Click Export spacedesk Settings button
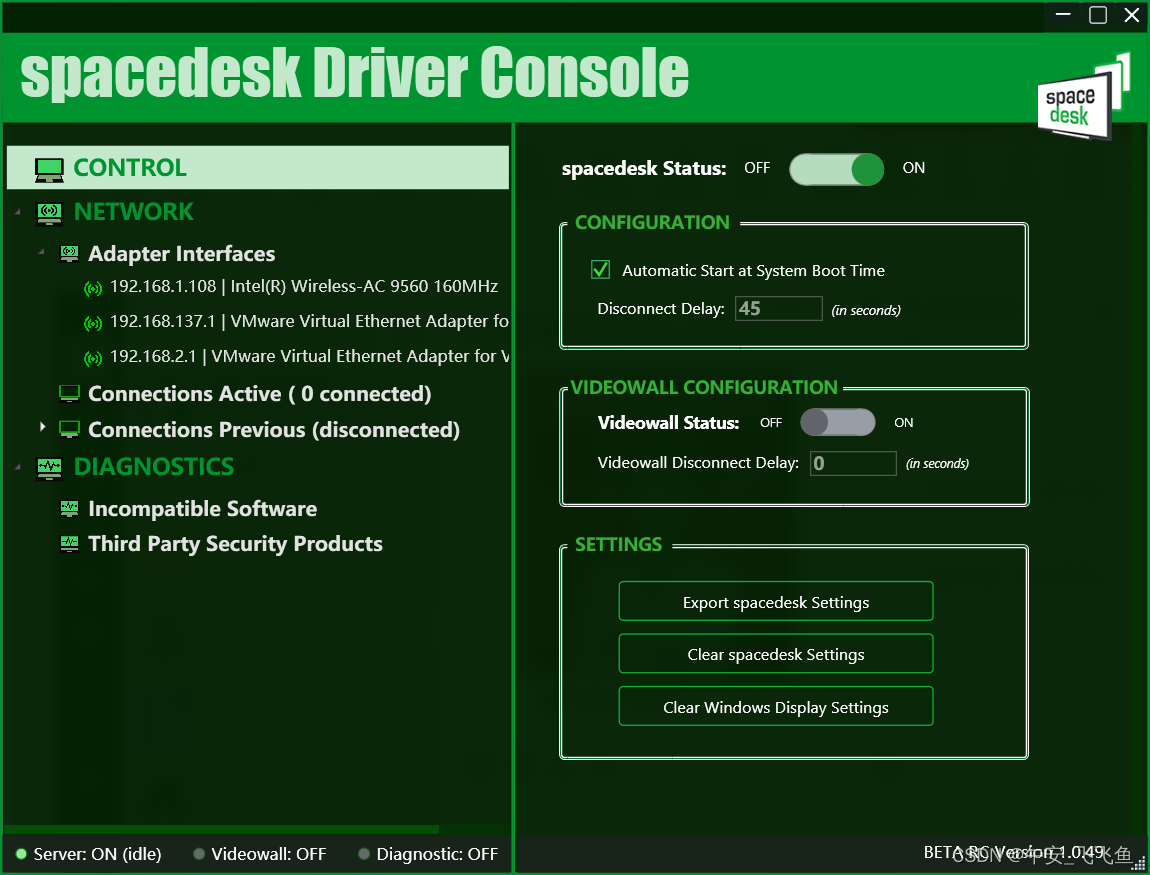 tap(776, 601)
